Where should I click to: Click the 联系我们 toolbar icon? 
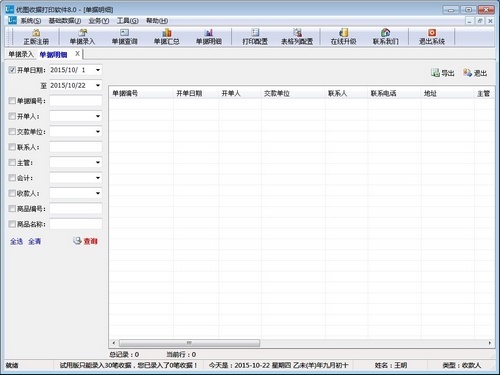386,37
